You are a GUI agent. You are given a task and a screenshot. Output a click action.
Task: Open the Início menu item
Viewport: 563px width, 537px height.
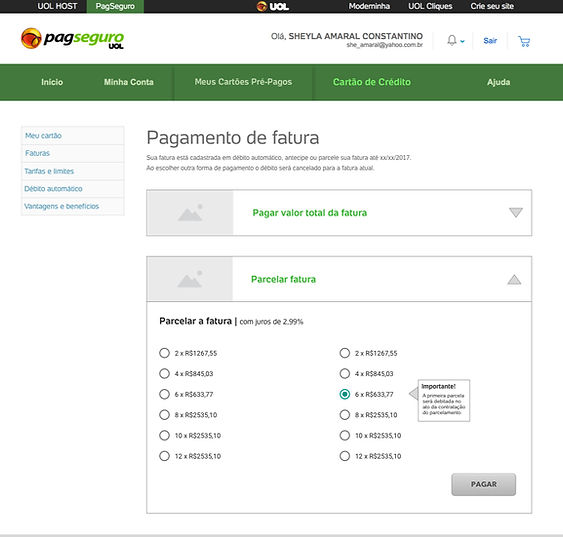(52, 82)
